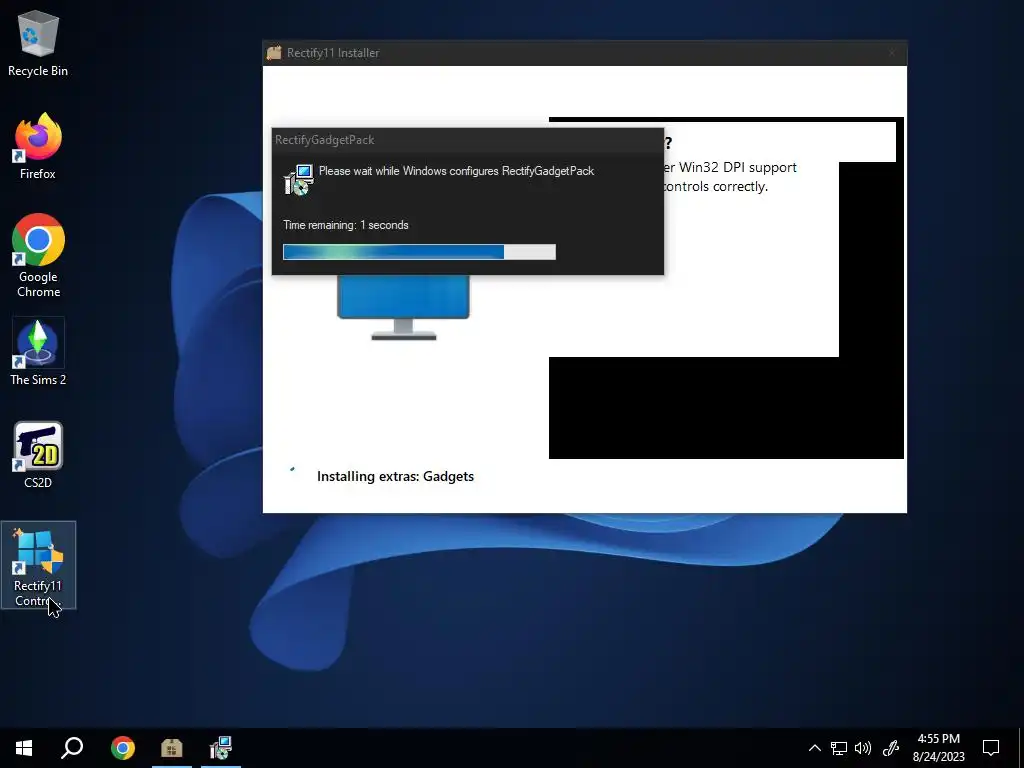Open taskbar Search

click(x=72, y=748)
